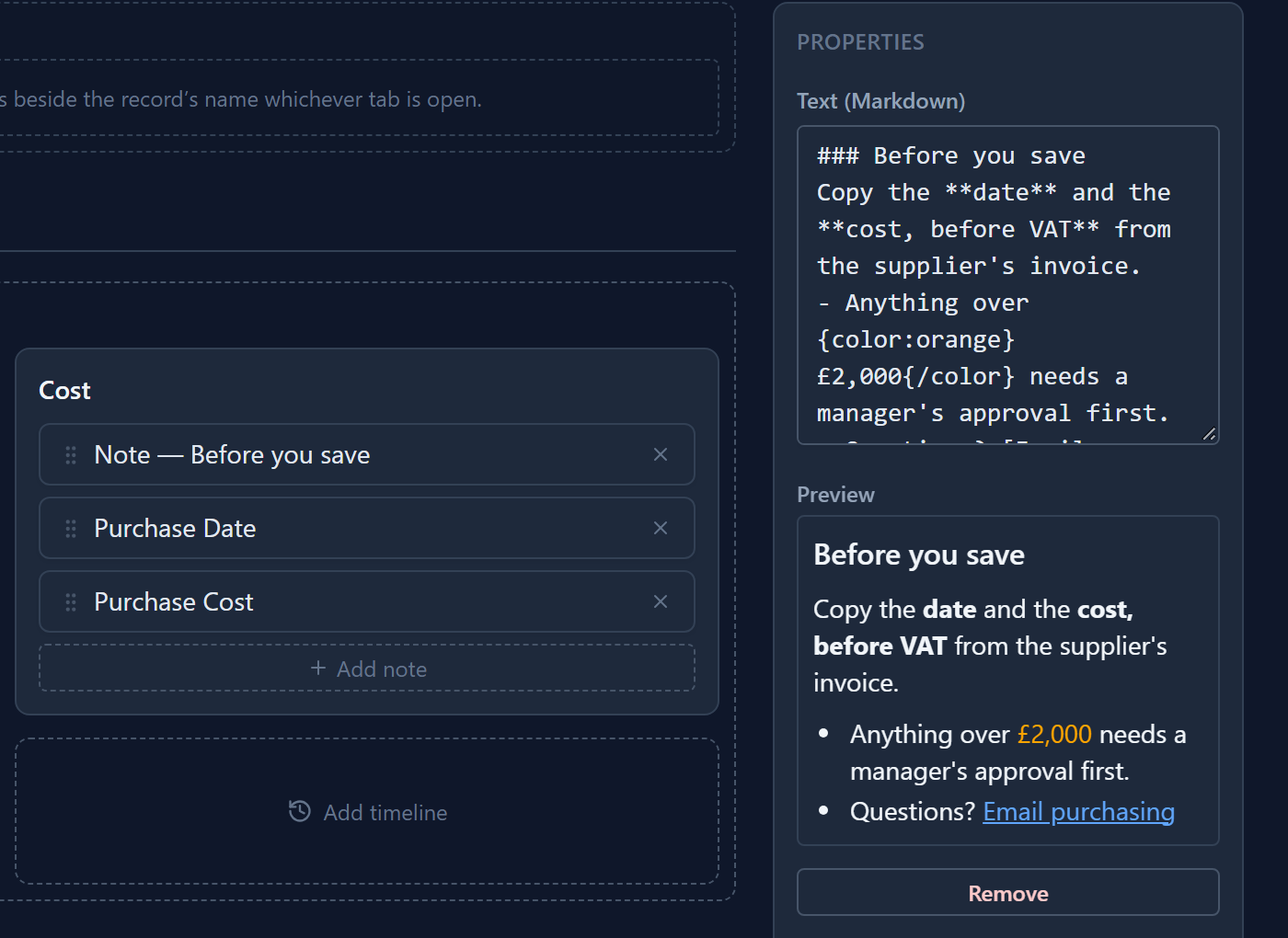Click the PROPERTIES panel title
Viewport: 1288px width, 938px height.
tap(860, 42)
